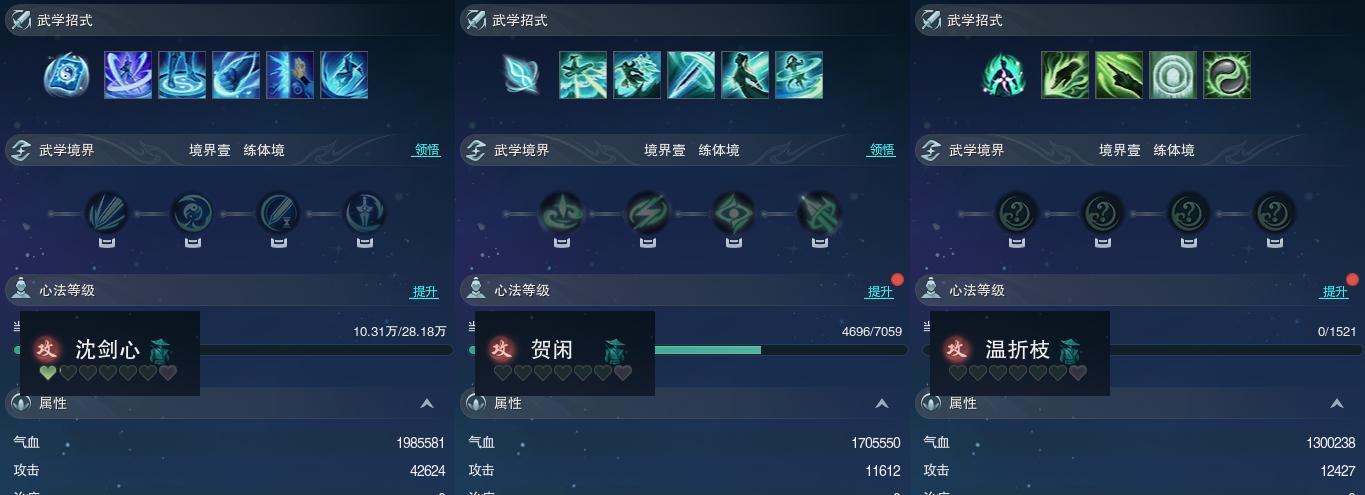The height and width of the screenshot is (495, 1365).
Task: Click 提升 link in 温折枝 panel
Action: click(1335, 291)
